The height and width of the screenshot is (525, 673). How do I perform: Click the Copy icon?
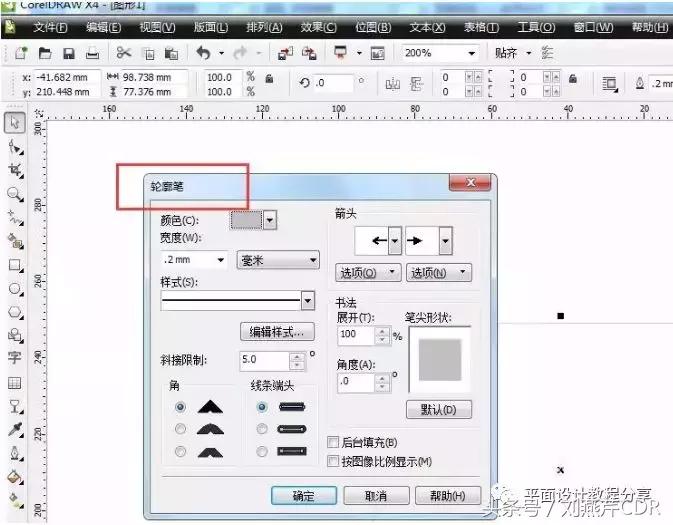149,54
